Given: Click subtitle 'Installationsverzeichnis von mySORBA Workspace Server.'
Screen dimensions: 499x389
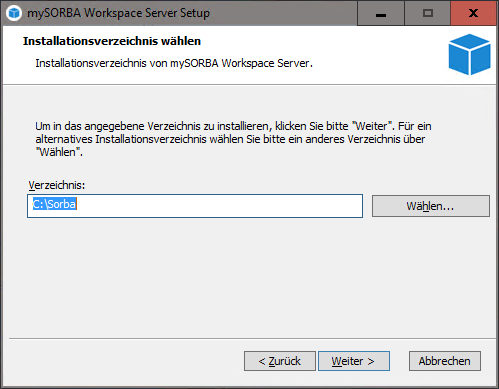Looking at the screenshot, I should tap(174, 63).
